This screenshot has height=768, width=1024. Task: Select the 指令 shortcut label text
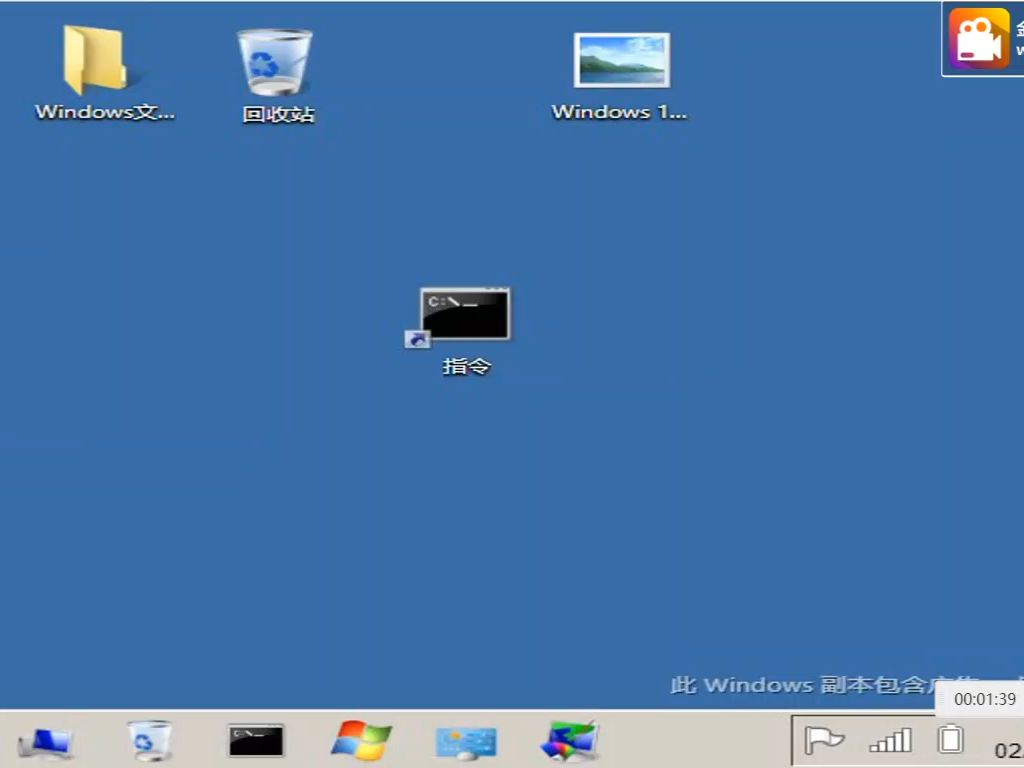[x=466, y=366]
